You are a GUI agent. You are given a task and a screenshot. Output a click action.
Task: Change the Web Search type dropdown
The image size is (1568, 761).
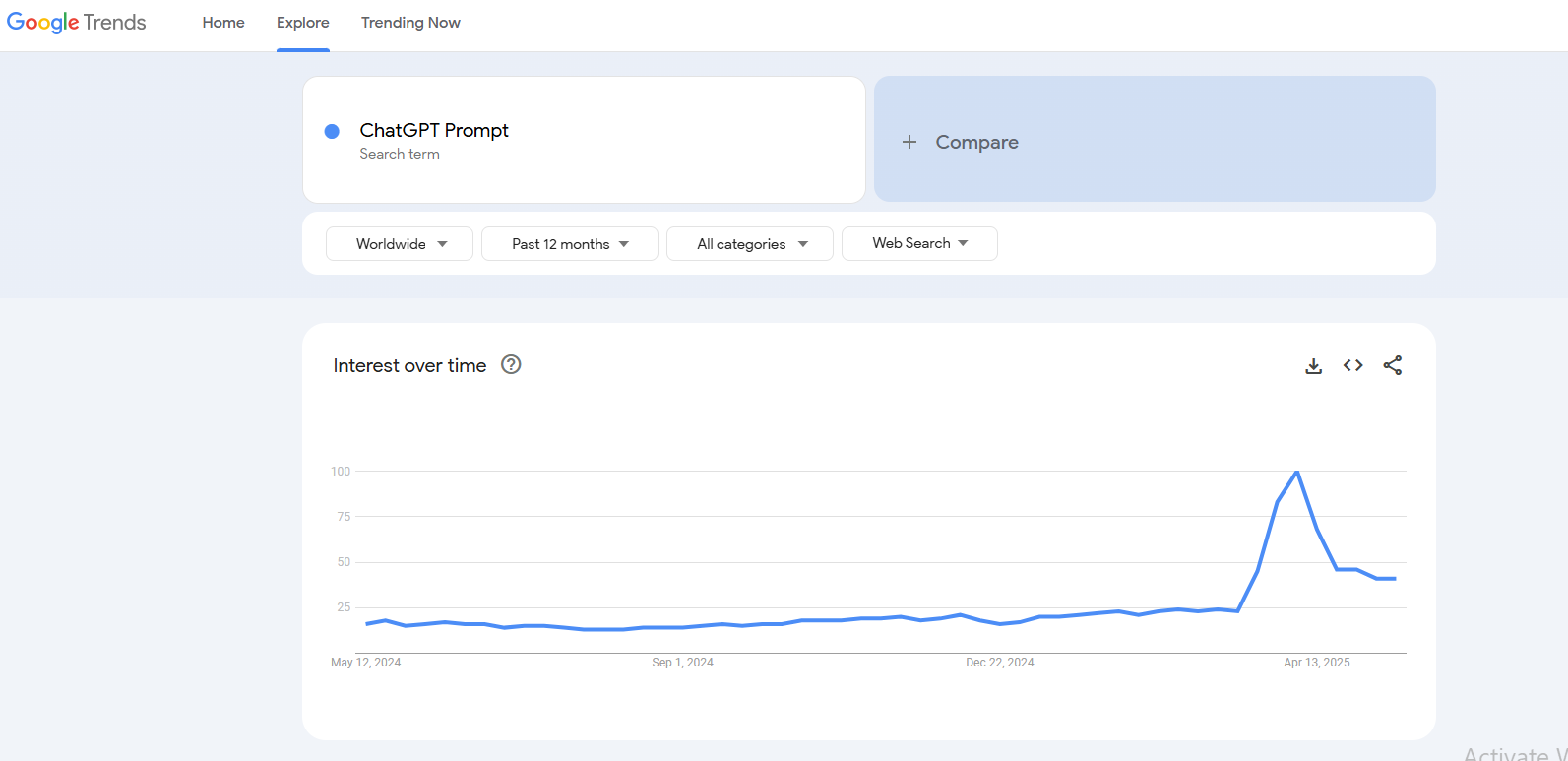pyautogui.click(x=919, y=243)
